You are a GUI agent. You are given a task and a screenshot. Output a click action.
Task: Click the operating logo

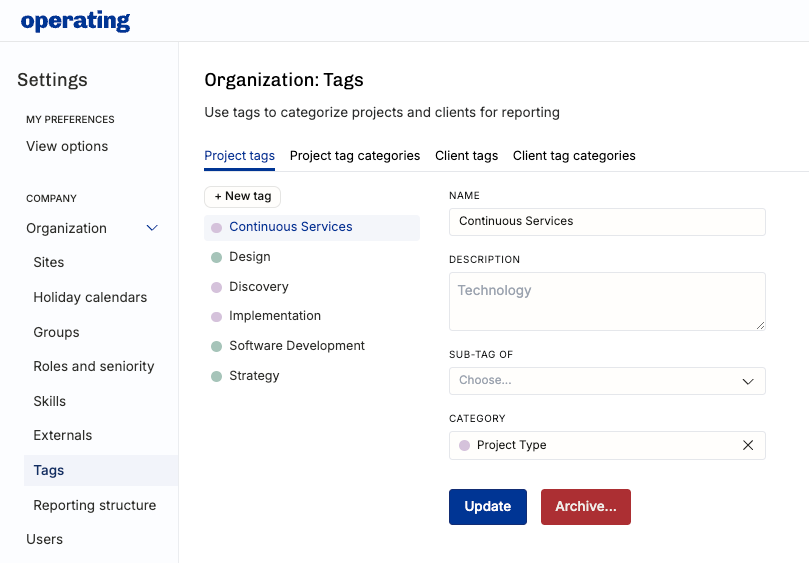click(75, 21)
